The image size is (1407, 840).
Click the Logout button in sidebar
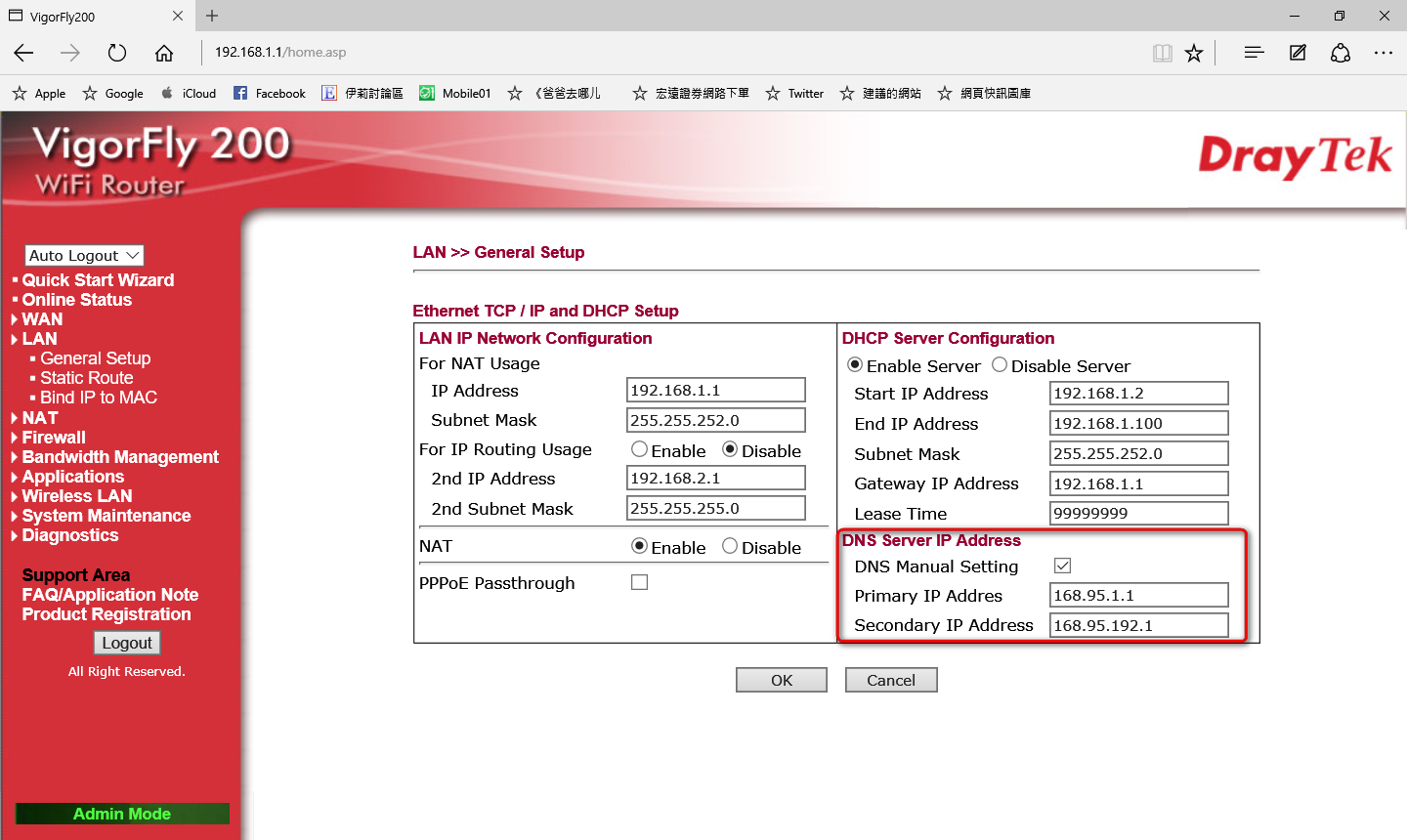(127, 643)
